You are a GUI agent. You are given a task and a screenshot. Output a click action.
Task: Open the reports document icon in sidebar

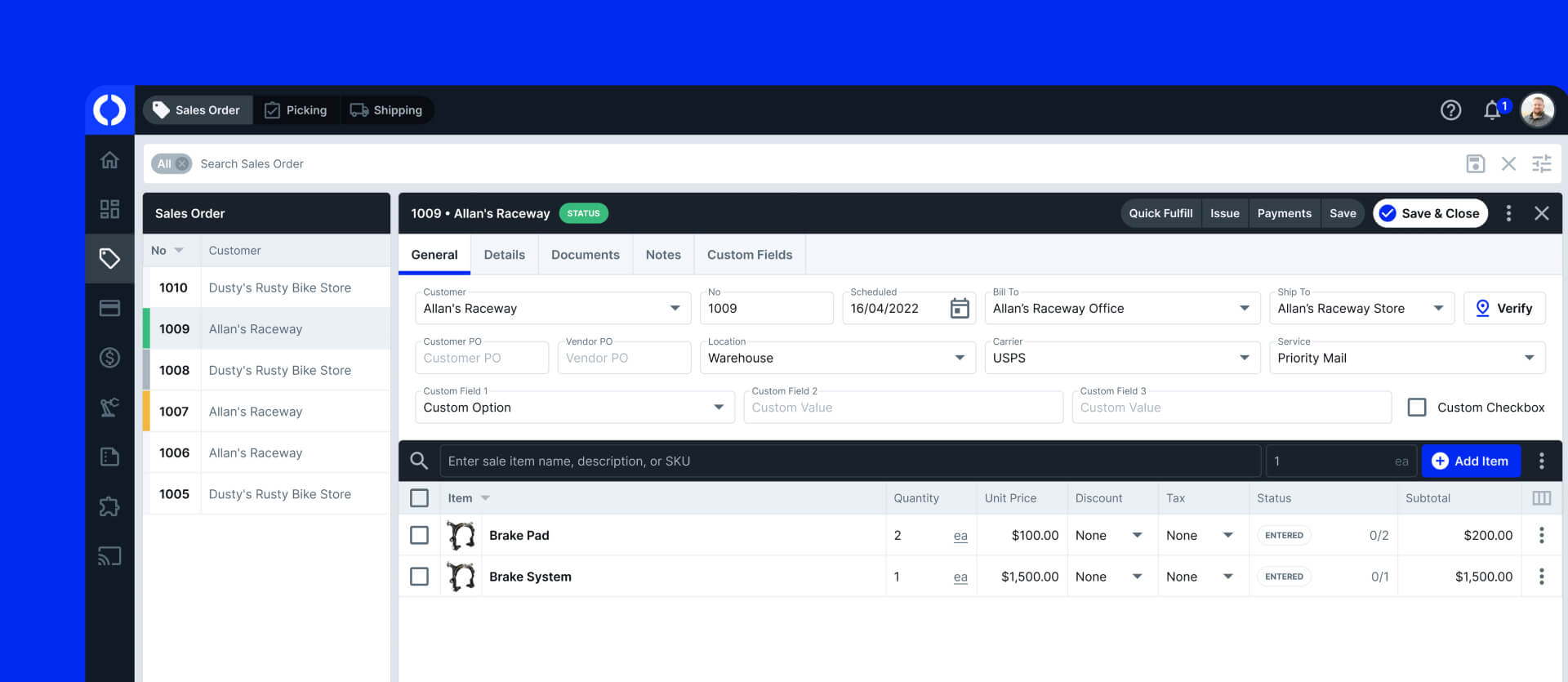pos(109,457)
